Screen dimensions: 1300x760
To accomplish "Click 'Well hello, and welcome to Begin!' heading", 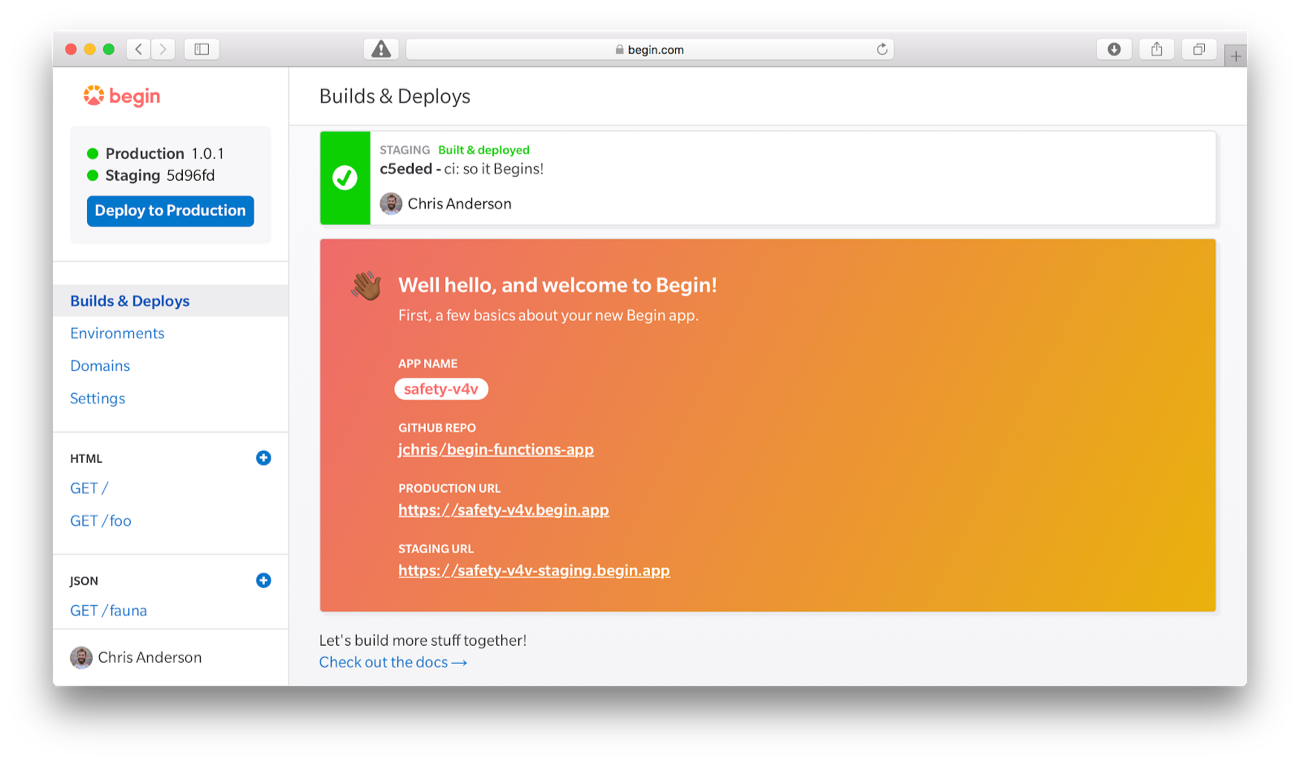I will (x=558, y=285).
